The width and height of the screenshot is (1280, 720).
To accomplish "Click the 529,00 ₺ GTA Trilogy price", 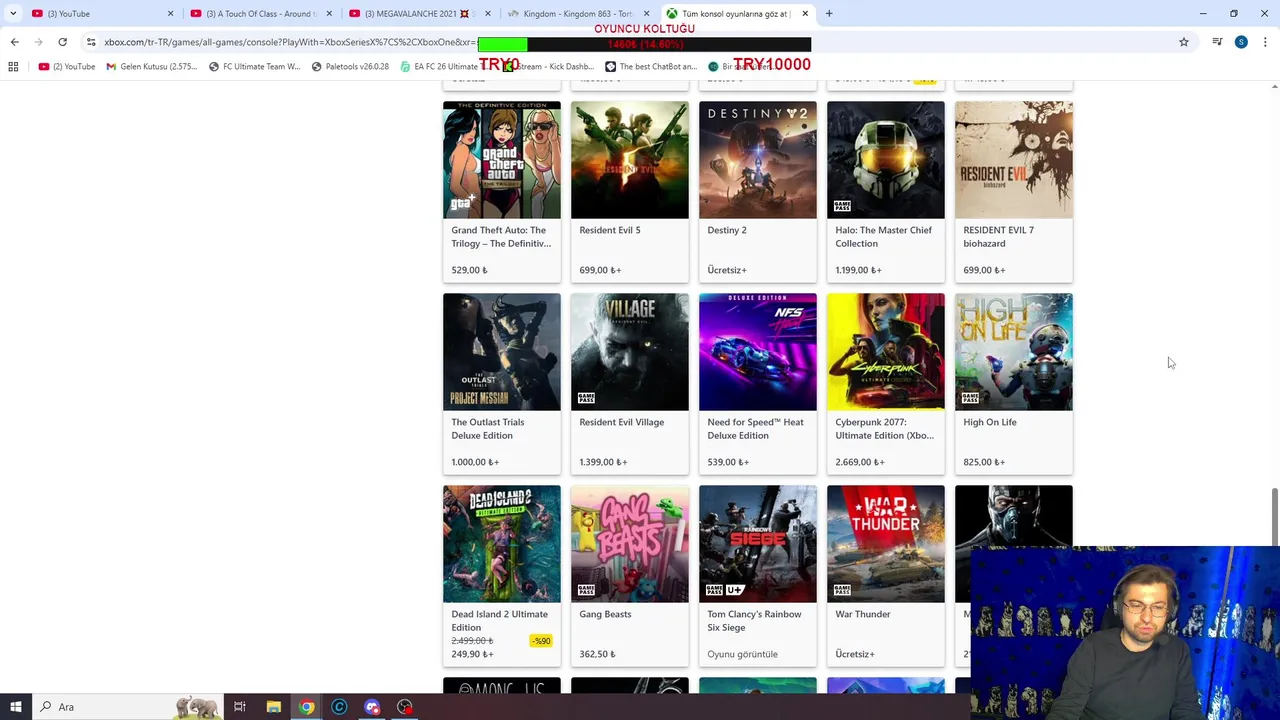I will 469,270.
